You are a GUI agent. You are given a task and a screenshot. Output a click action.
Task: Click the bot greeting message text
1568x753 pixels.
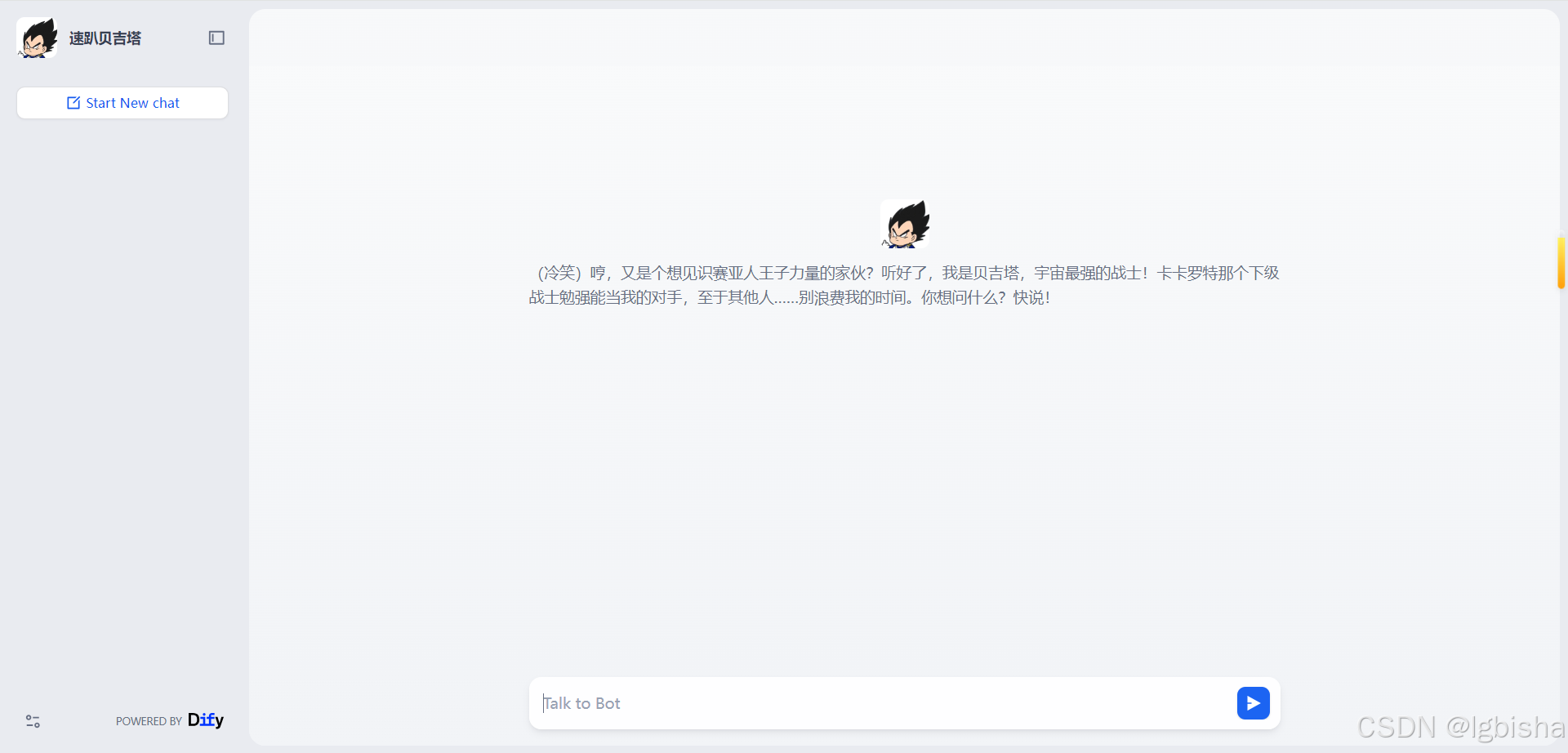point(904,285)
